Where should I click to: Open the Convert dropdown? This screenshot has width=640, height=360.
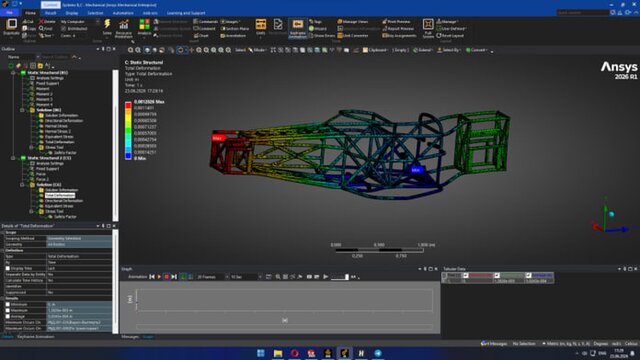[x=476, y=50]
